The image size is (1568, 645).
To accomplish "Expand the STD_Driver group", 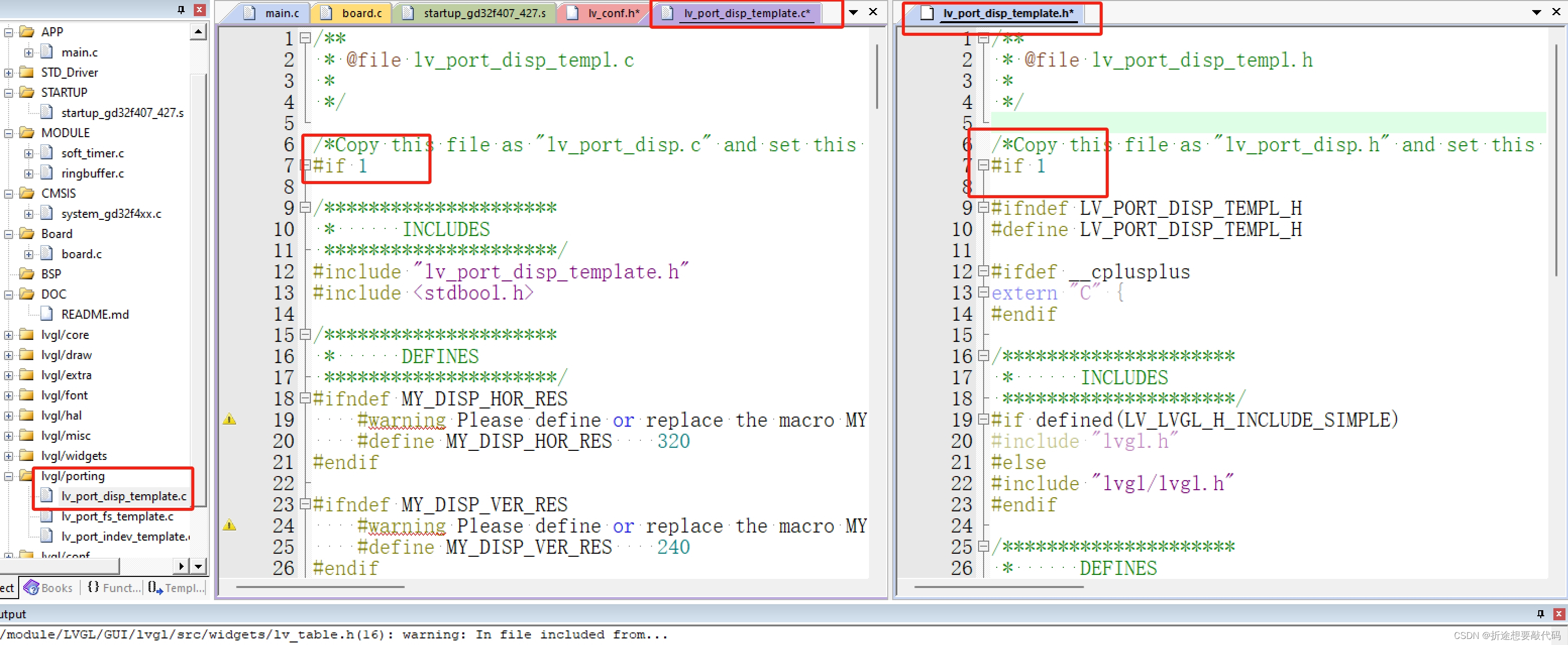I will tap(9, 73).
